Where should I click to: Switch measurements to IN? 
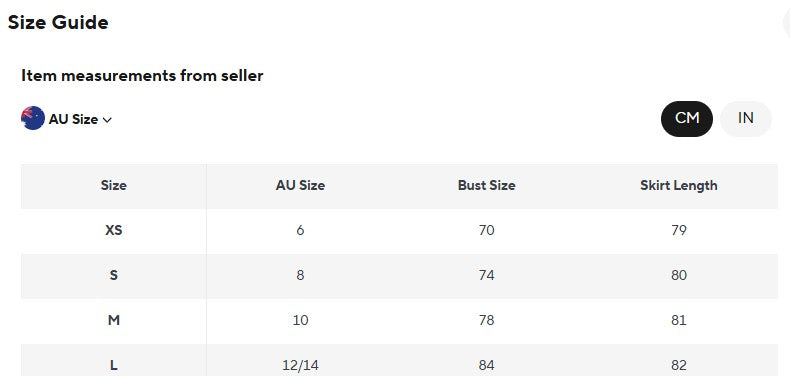click(746, 118)
